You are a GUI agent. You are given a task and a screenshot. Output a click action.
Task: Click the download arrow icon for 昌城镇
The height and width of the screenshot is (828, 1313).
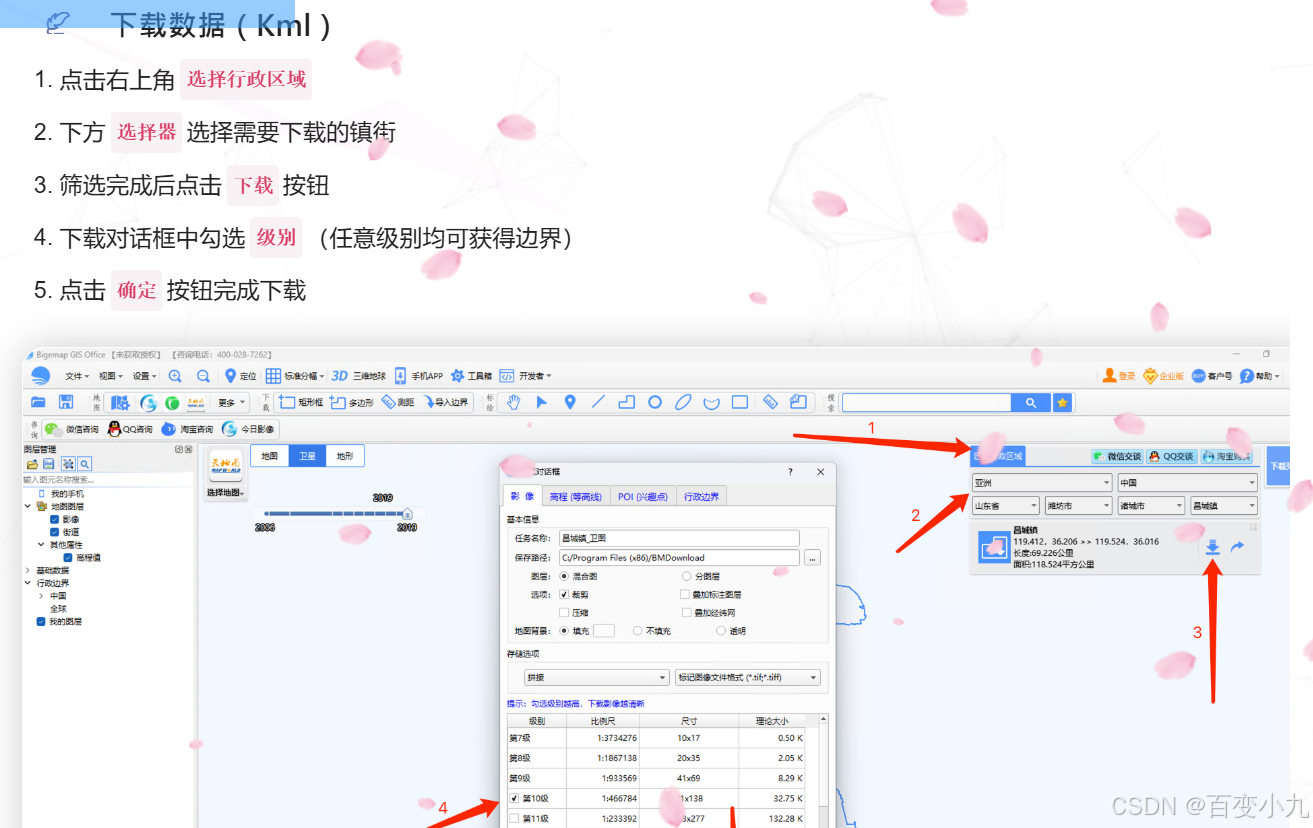(x=1213, y=547)
